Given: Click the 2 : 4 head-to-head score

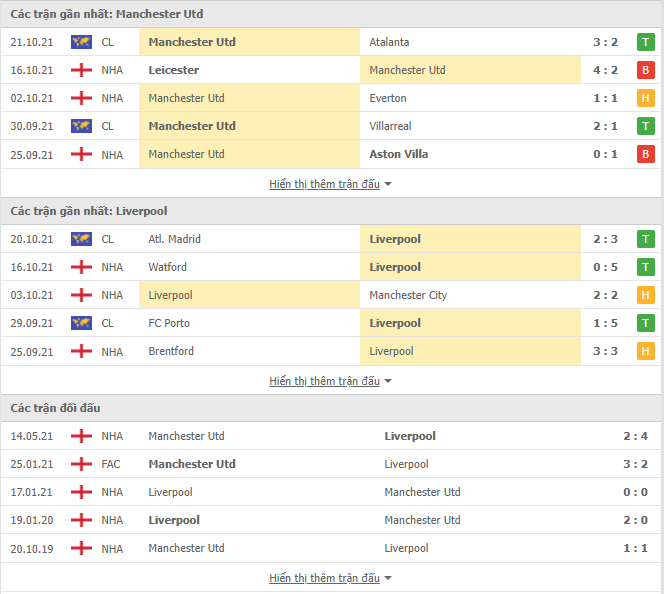Looking at the screenshot, I should pos(635,436).
